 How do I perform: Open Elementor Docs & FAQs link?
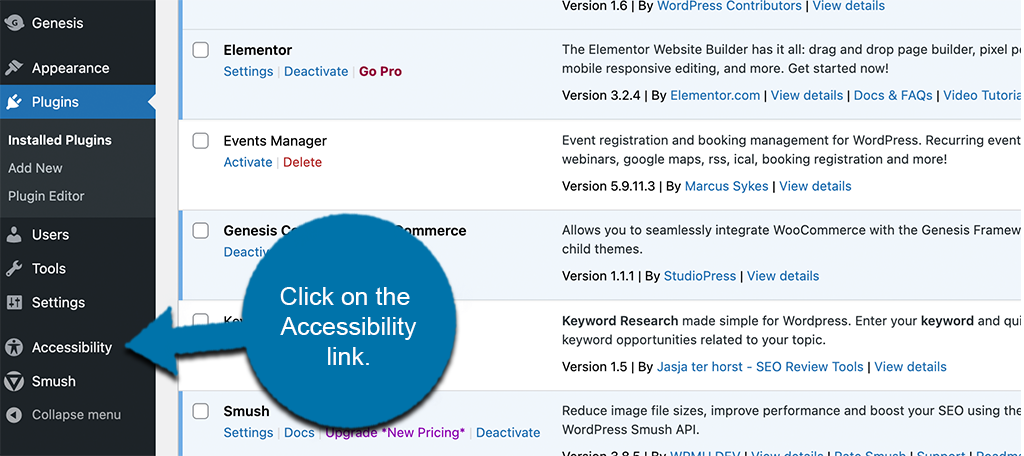coord(893,95)
